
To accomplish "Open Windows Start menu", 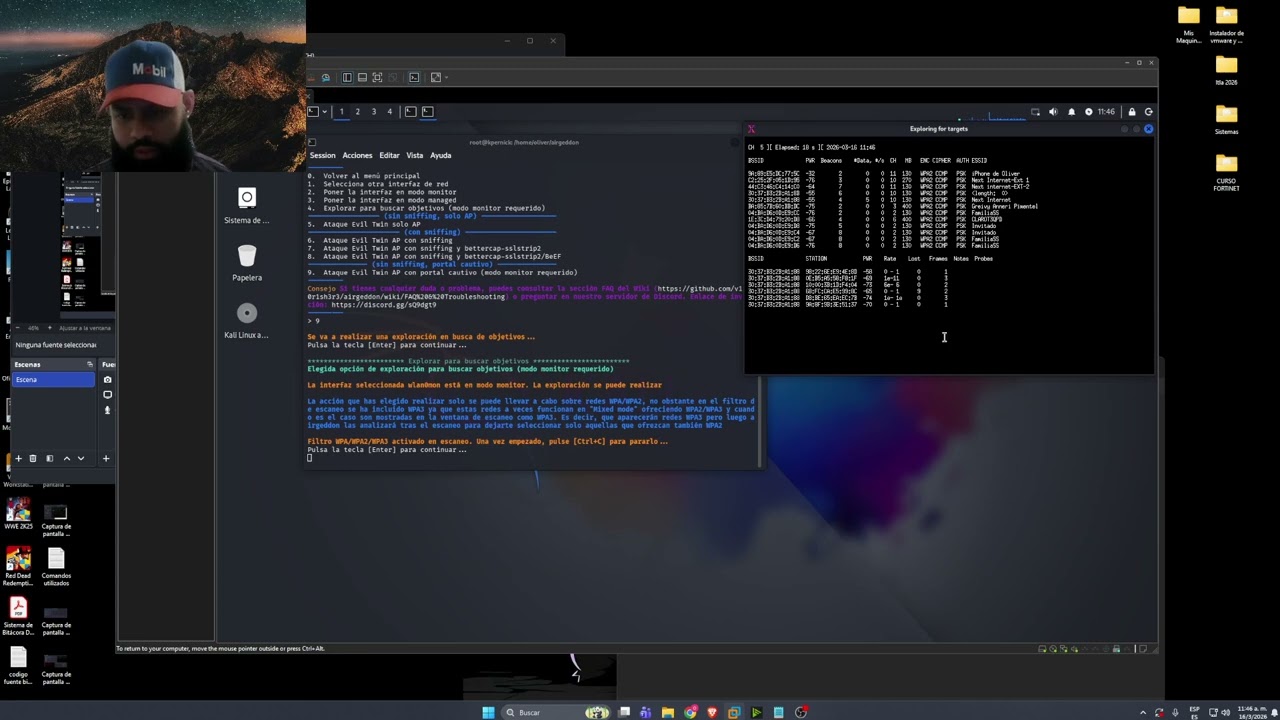I will pos(488,712).
